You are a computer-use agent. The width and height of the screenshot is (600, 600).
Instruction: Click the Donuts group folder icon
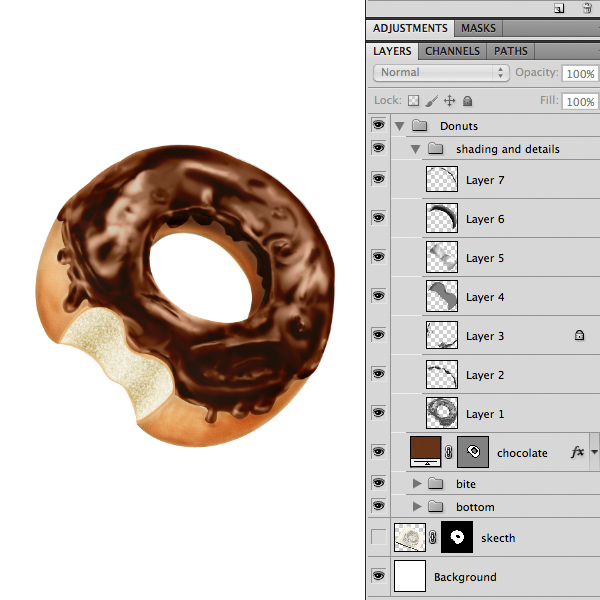[x=420, y=125]
